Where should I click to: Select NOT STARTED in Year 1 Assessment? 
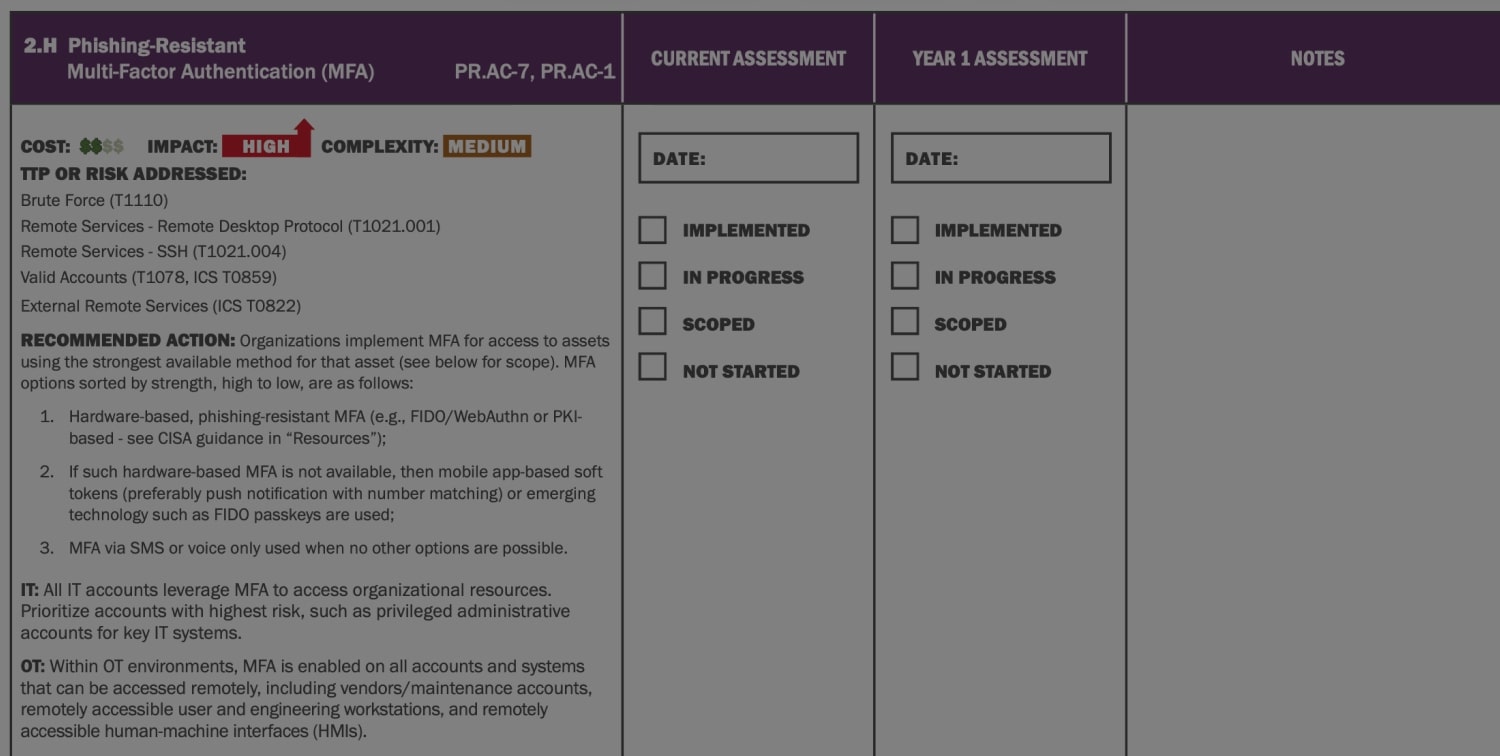pos(904,368)
